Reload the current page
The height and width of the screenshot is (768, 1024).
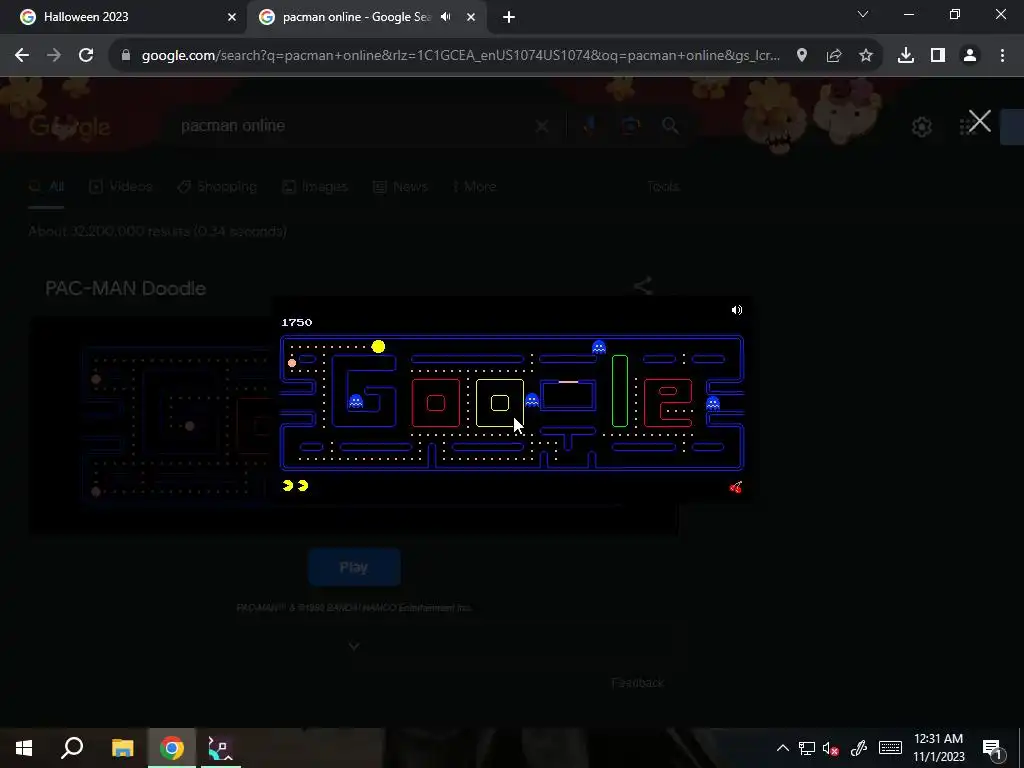[x=86, y=56]
